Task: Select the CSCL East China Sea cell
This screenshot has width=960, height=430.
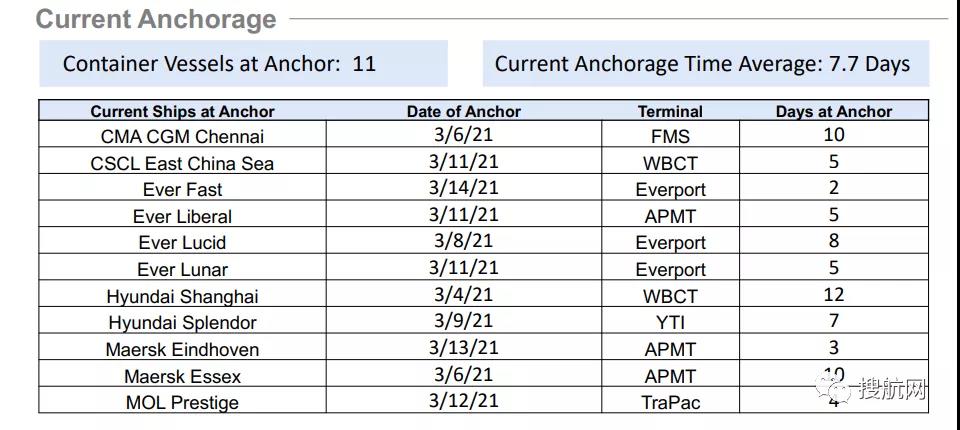Action: click(183, 163)
